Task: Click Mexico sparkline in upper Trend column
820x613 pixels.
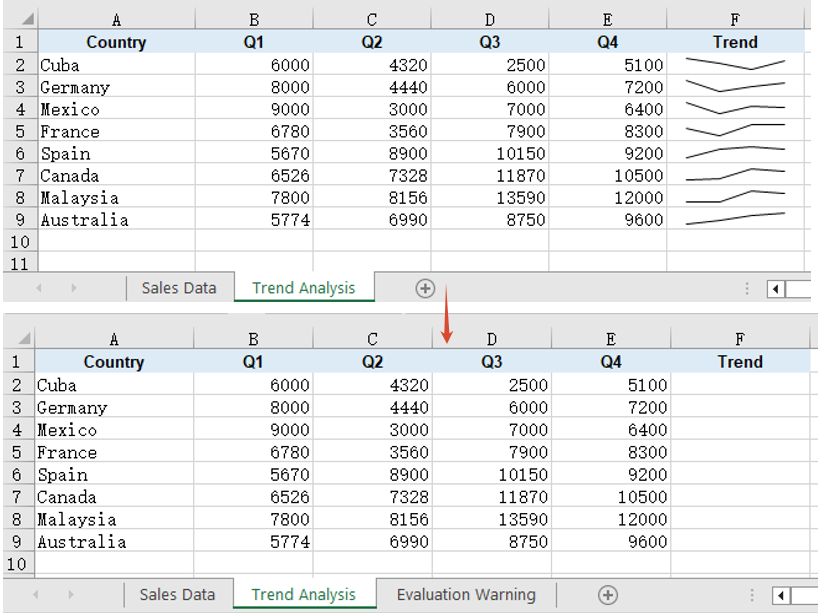Action: 735,108
